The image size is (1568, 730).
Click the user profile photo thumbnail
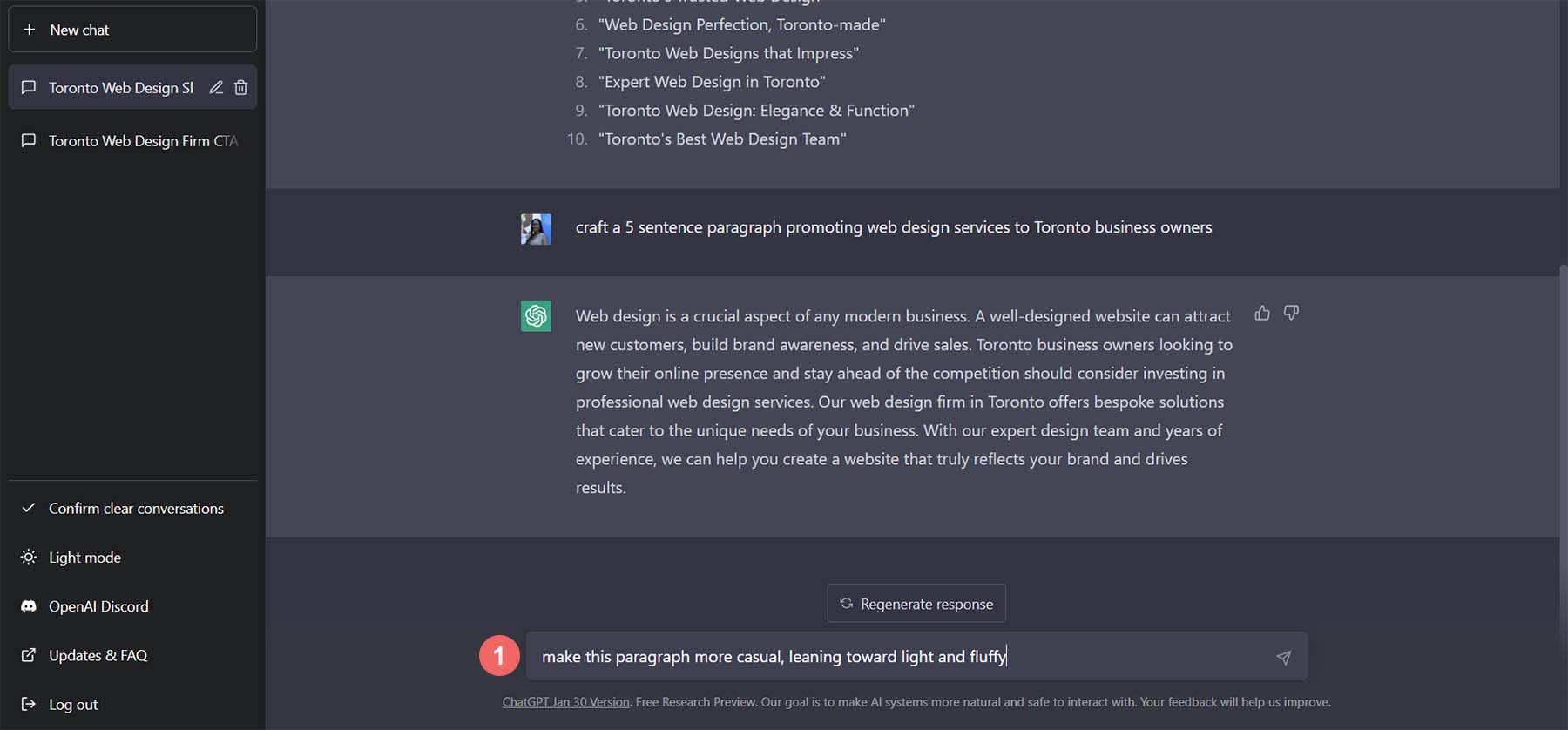tap(536, 229)
